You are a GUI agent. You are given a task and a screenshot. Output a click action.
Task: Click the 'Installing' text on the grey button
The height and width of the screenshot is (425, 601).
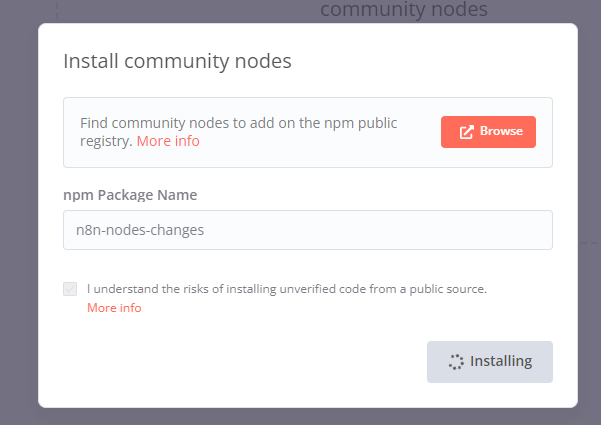501,362
